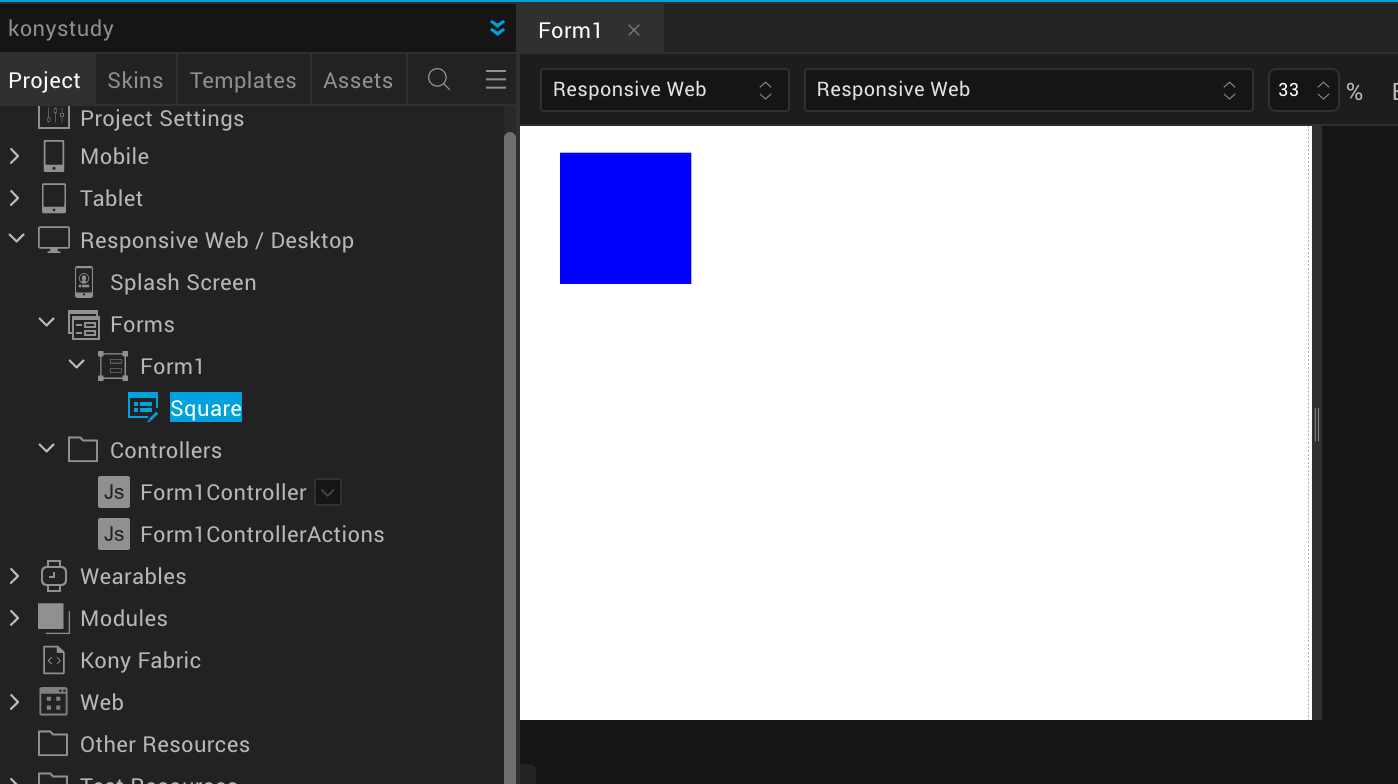
Task: Click the Js icon next to Form1Controller
Action: pos(114,492)
